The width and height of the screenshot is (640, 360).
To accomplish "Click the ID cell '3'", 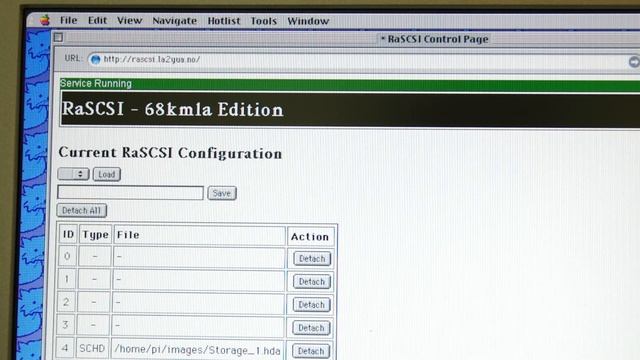I will [66, 325].
